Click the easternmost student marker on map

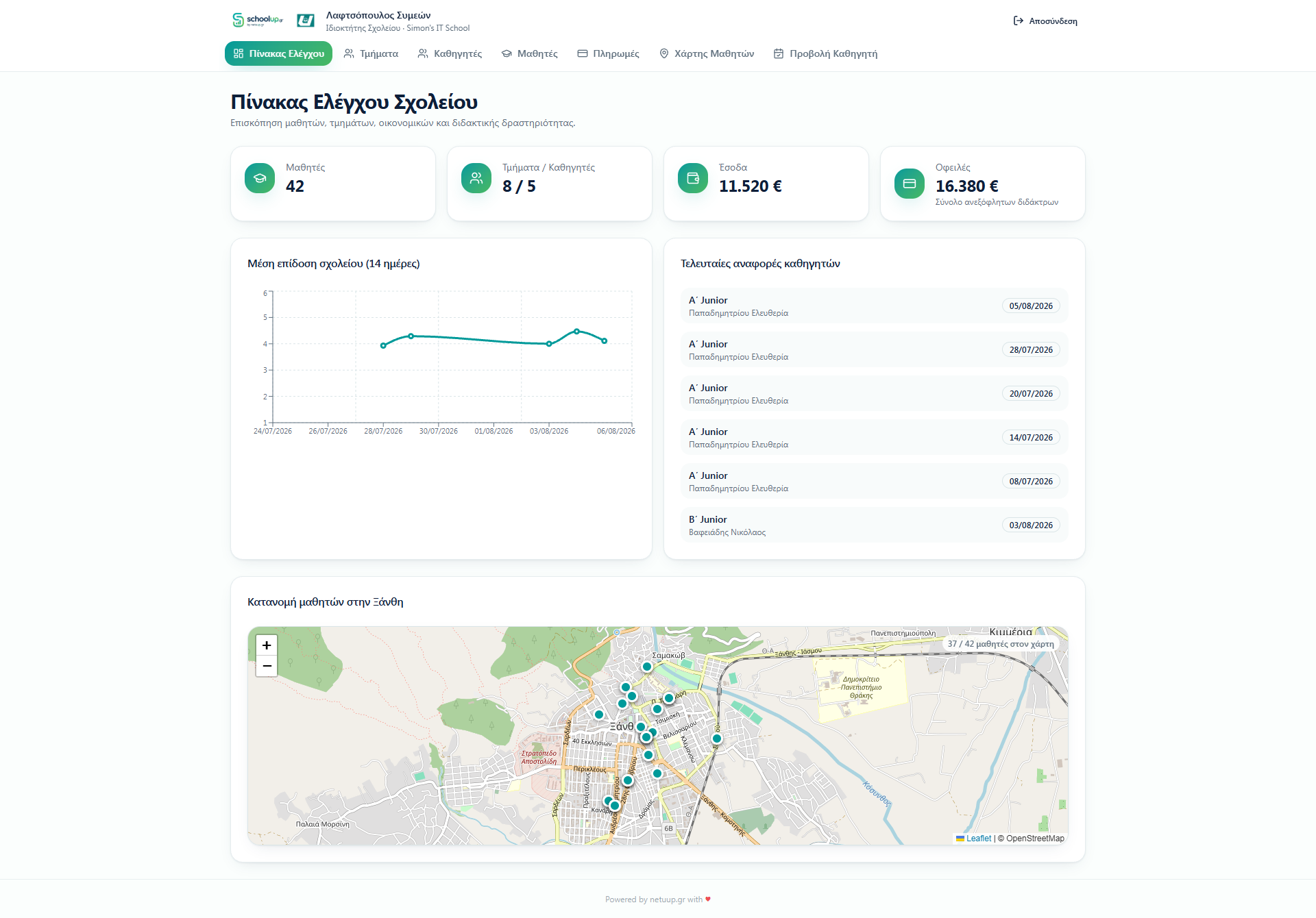[717, 739]
